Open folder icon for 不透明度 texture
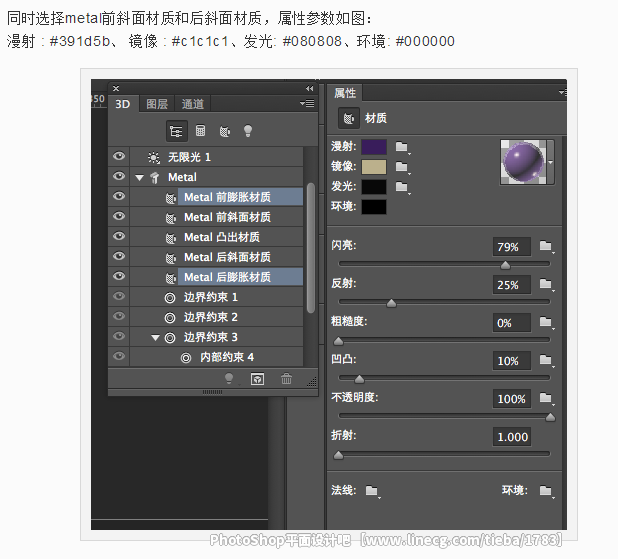 point(546,398)
